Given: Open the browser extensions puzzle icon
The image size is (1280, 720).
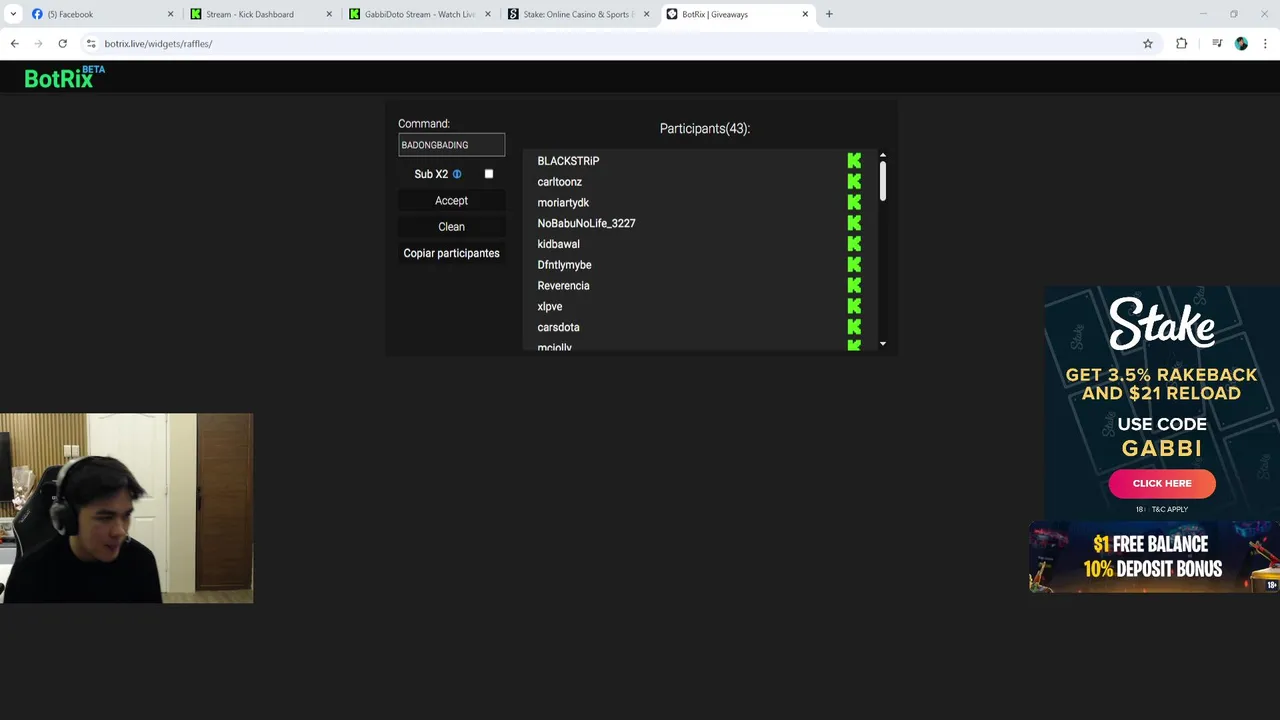Looking at the screenshot, I should (1182, 44).
